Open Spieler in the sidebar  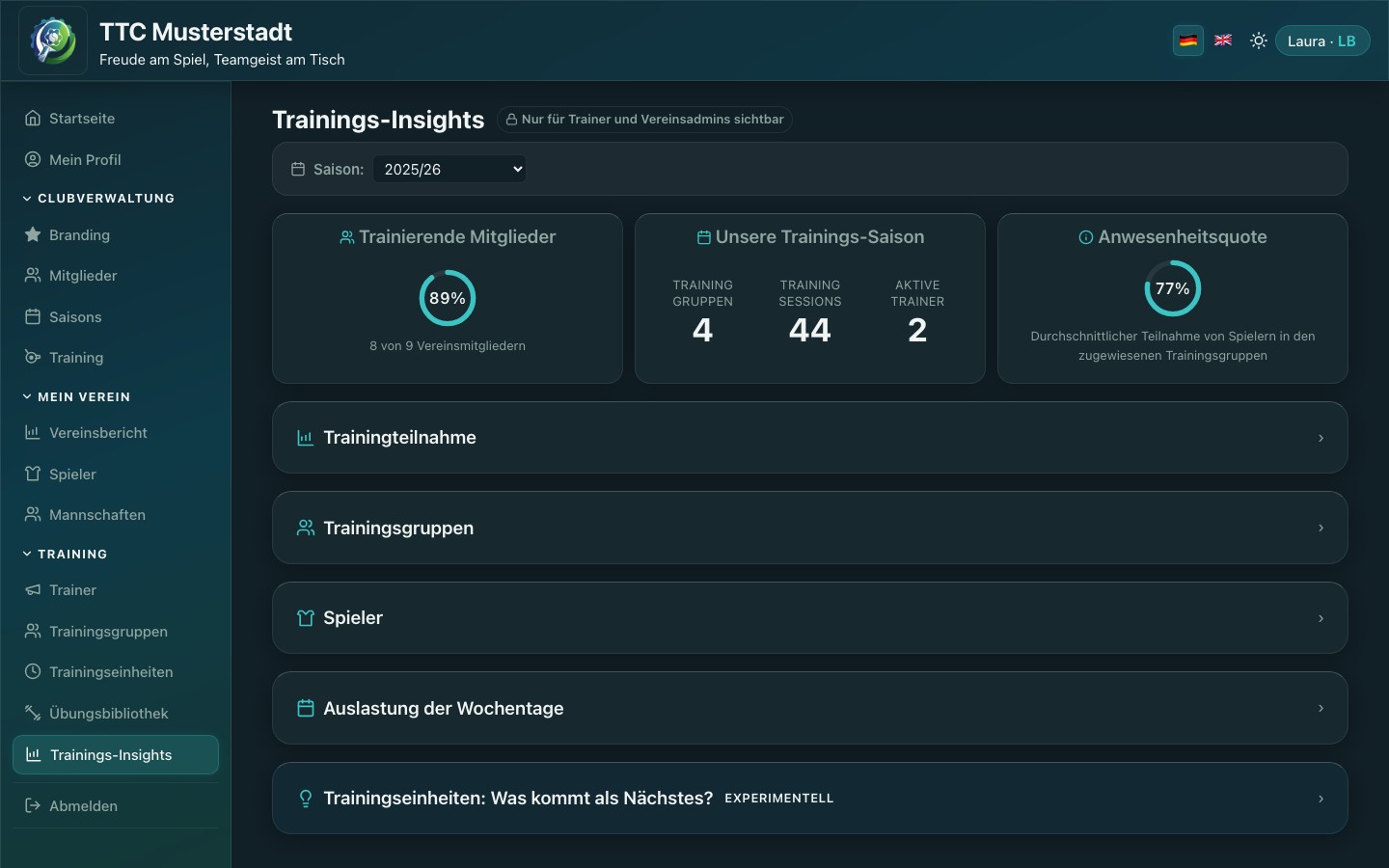pos(116,475)
